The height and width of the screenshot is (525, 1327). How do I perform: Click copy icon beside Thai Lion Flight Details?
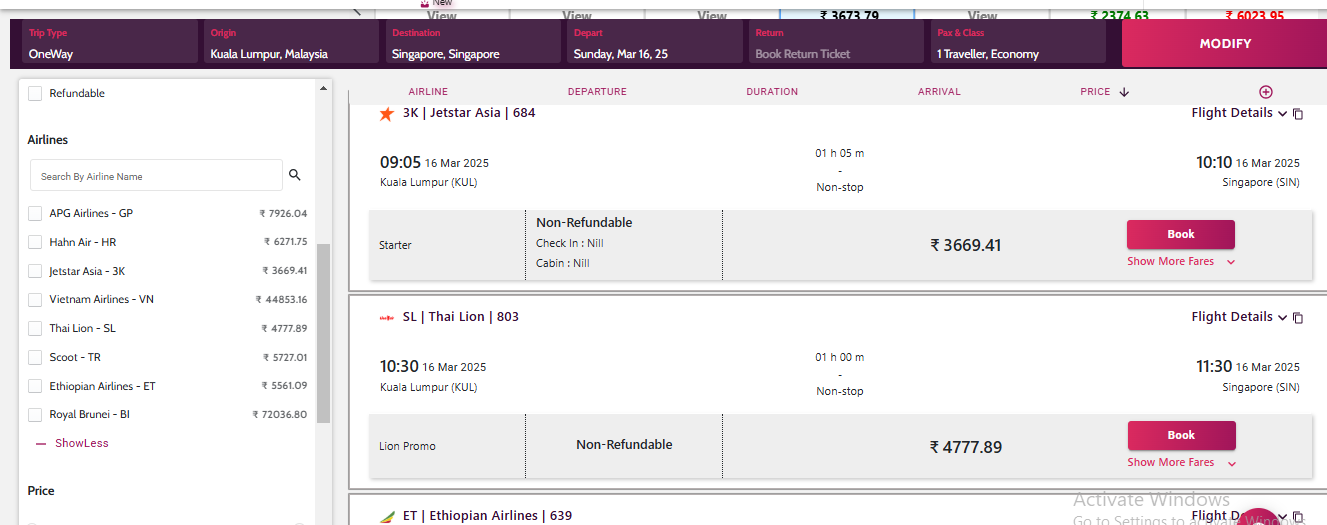click(x=1298, y=318)
